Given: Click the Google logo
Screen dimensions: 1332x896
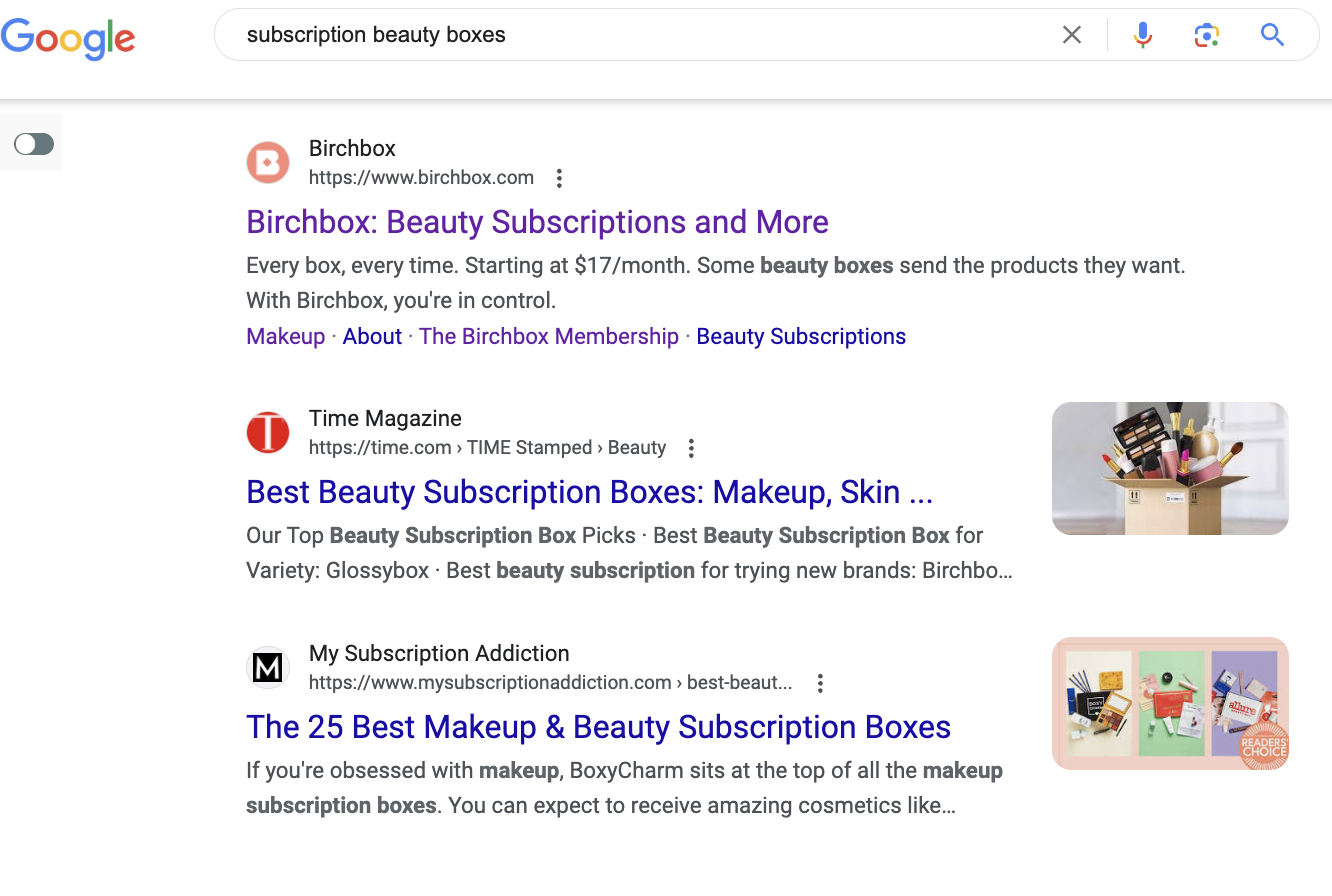Looking at the screenshot, I should coord(68,37).
